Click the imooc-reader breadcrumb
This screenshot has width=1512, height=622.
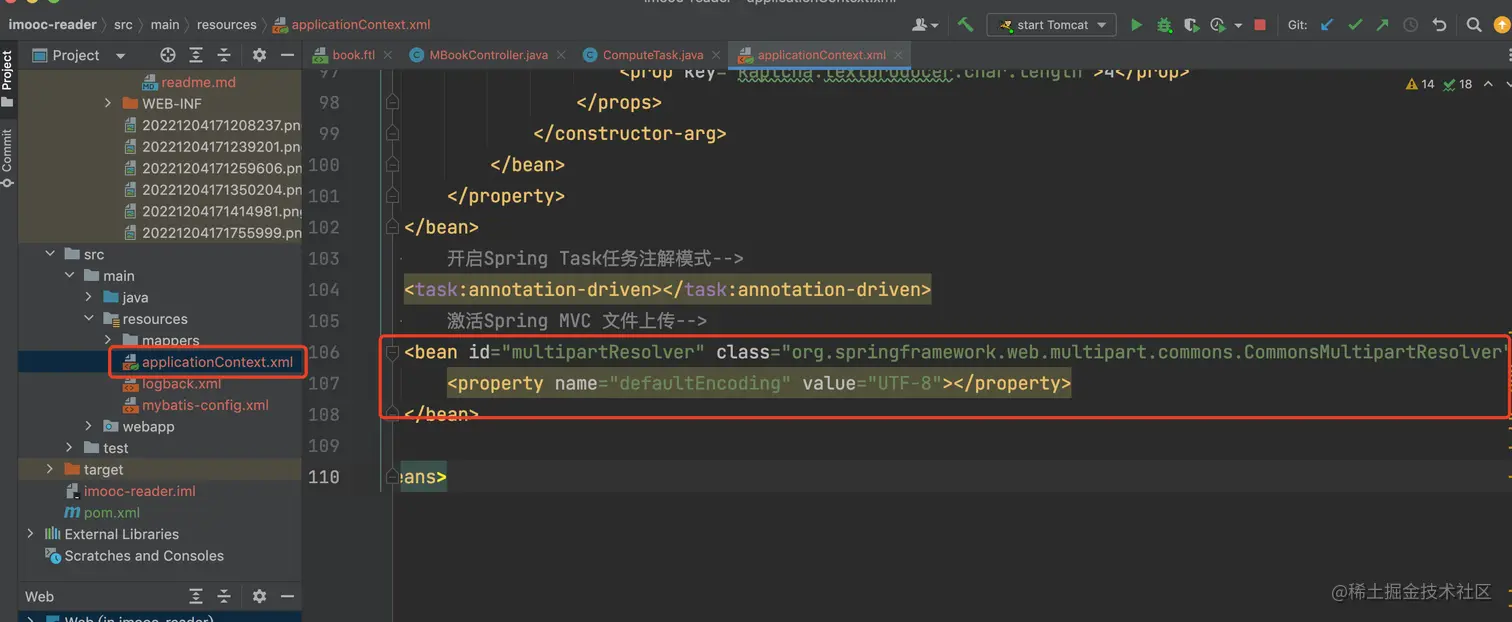[x=53, y=25]
